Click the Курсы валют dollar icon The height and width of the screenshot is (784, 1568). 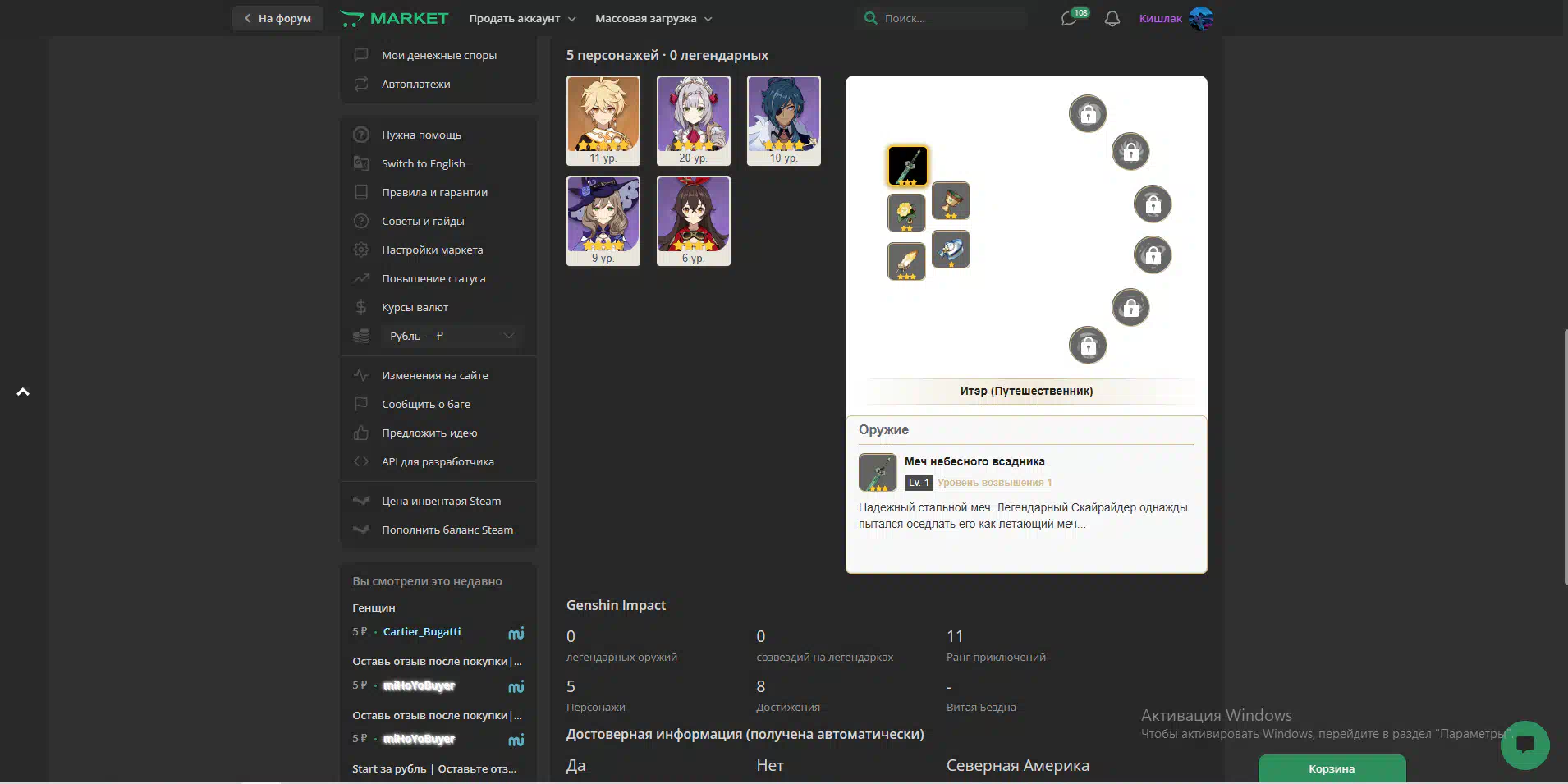[361, 307]
